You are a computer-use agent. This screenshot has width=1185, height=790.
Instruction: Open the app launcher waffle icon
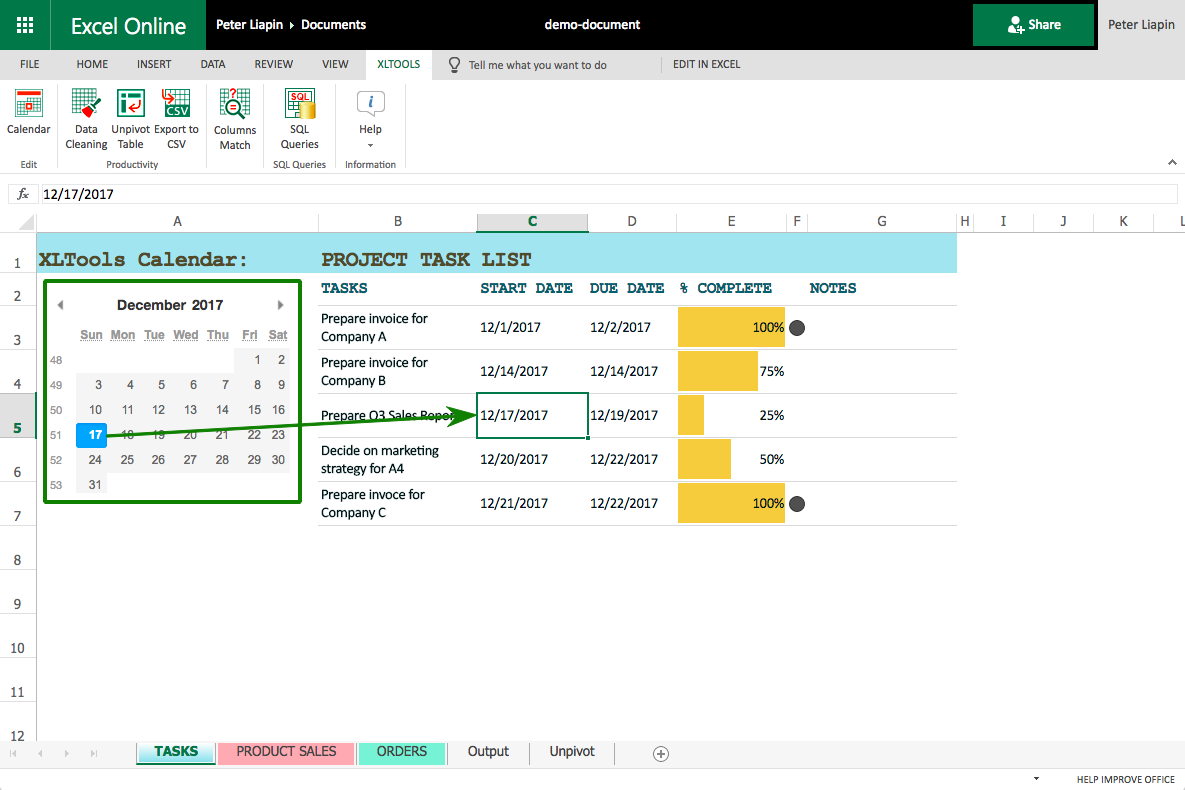point(25,25)
